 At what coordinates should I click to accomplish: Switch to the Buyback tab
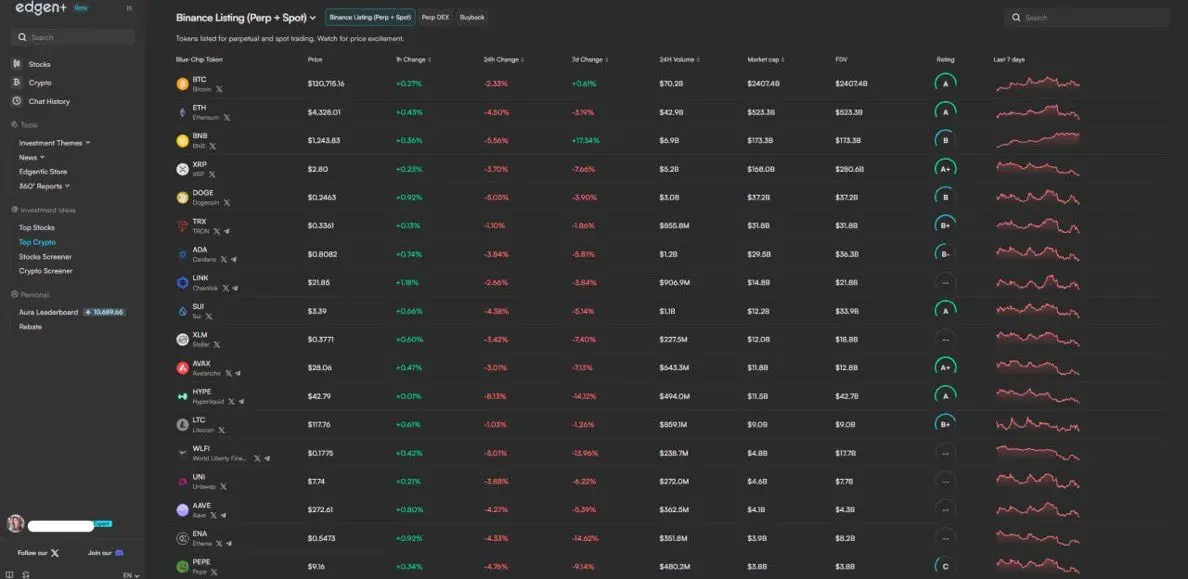(471, 17)
